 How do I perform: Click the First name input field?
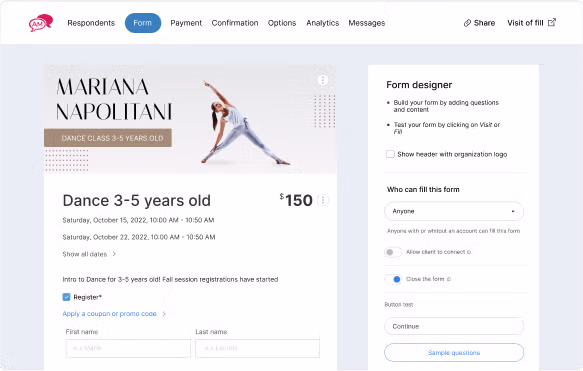tap(128, 348)
